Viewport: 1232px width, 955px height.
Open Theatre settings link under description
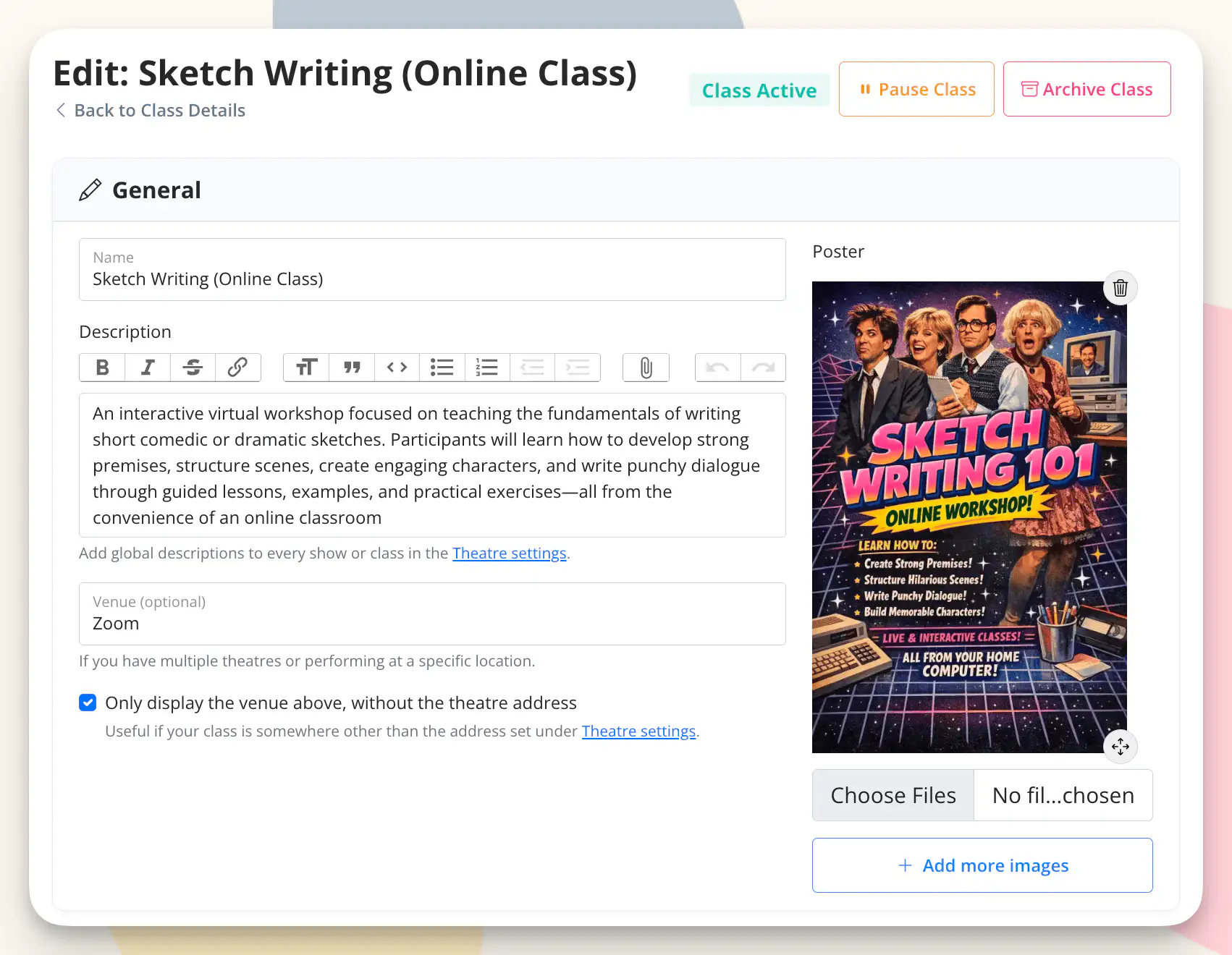(x=509, y=553)
